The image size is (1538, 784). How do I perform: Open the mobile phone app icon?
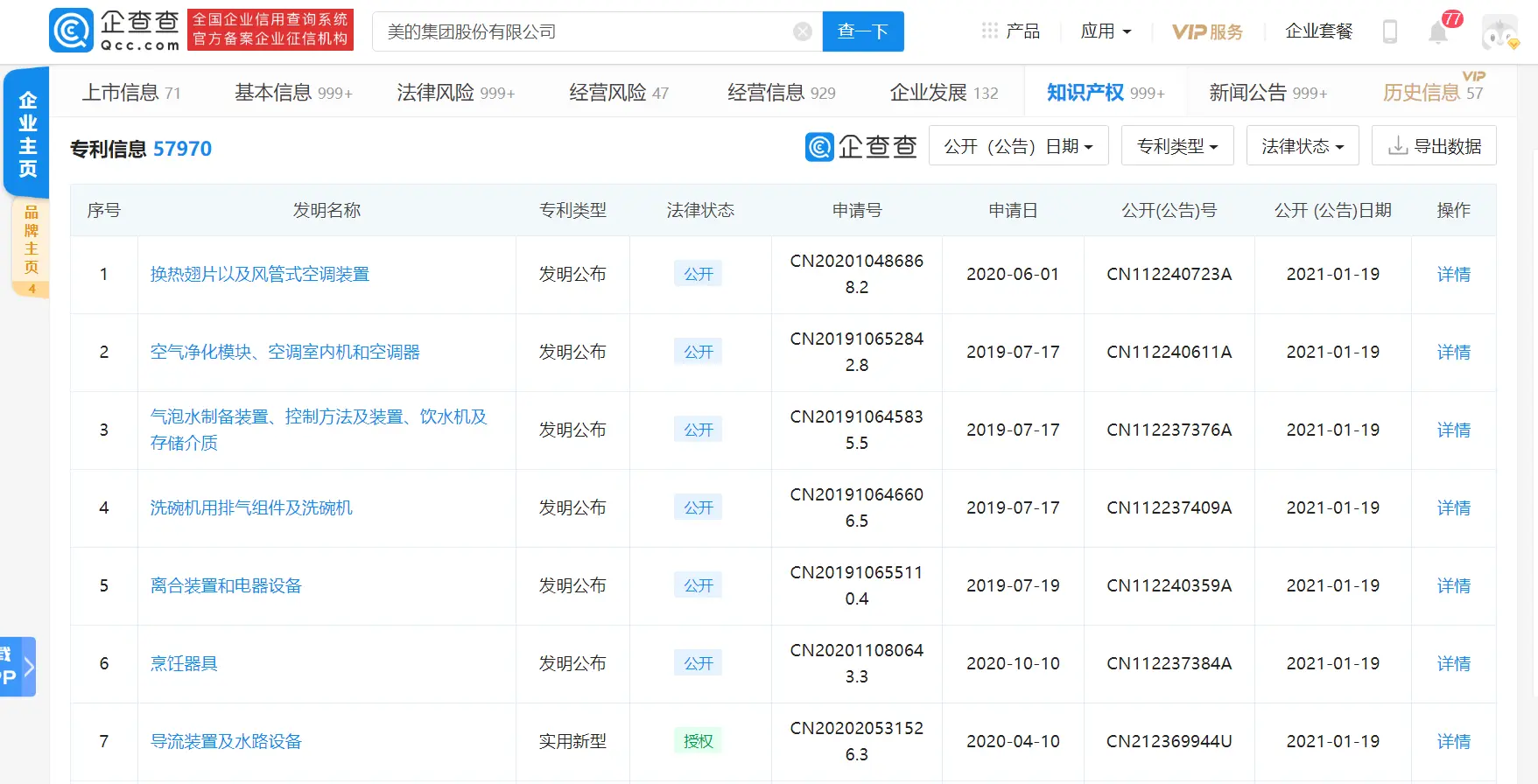click(1389, 31)
